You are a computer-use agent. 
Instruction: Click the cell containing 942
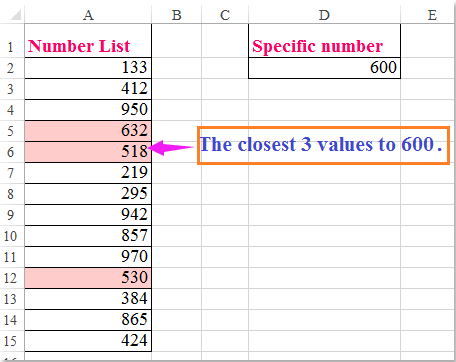(88, 215)
